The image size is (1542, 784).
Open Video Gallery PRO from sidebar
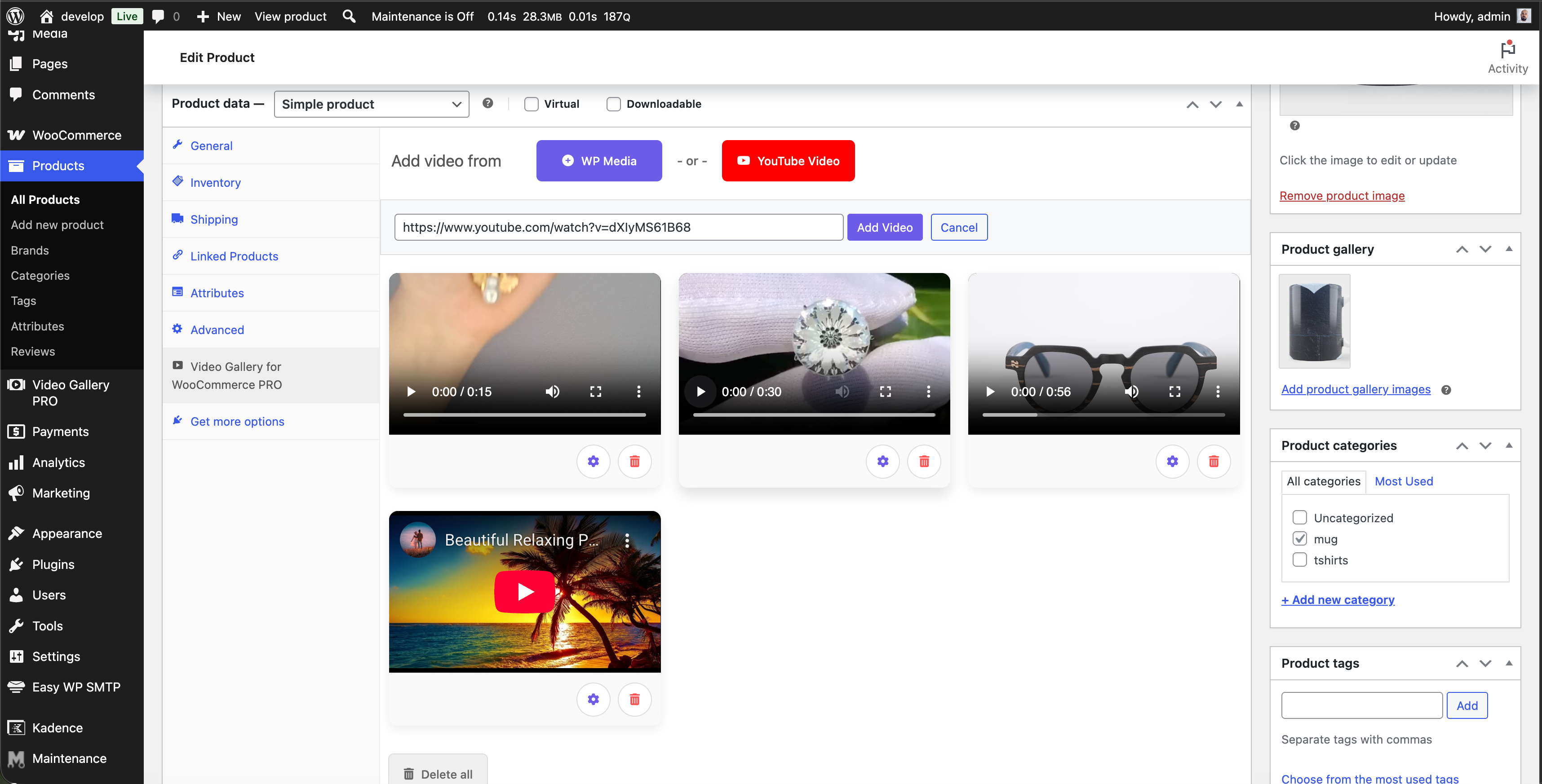71,393
